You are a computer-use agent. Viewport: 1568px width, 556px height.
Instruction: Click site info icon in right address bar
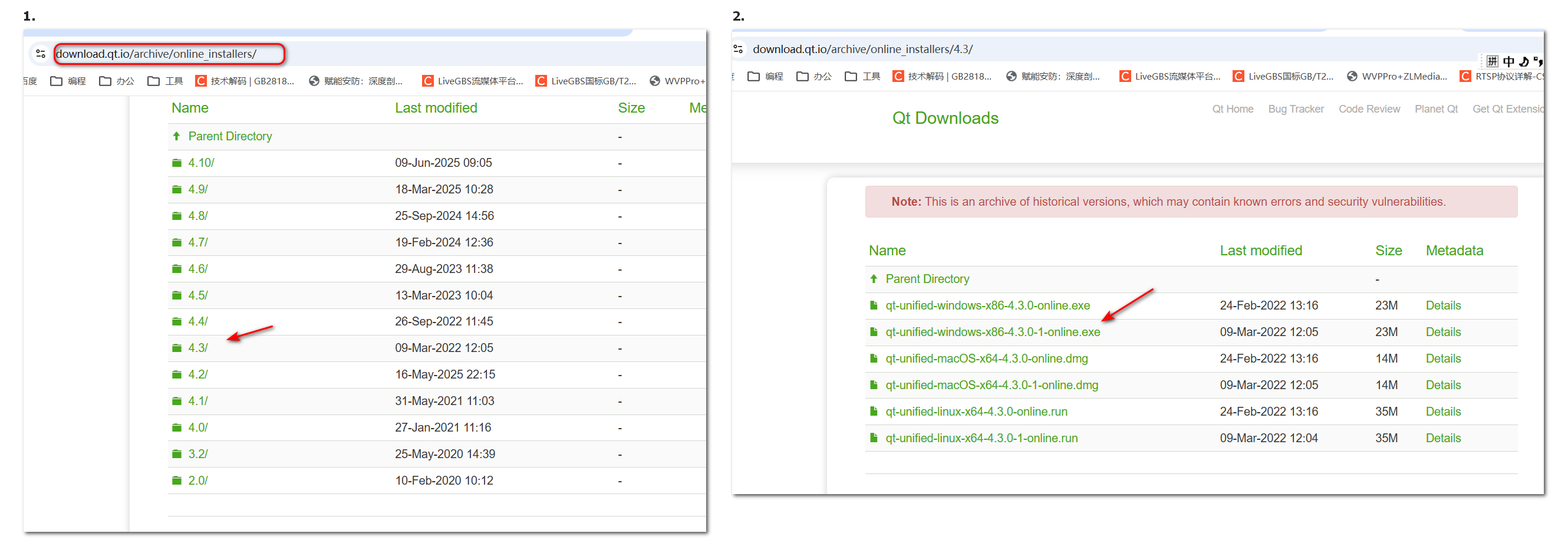click(739, 49)
